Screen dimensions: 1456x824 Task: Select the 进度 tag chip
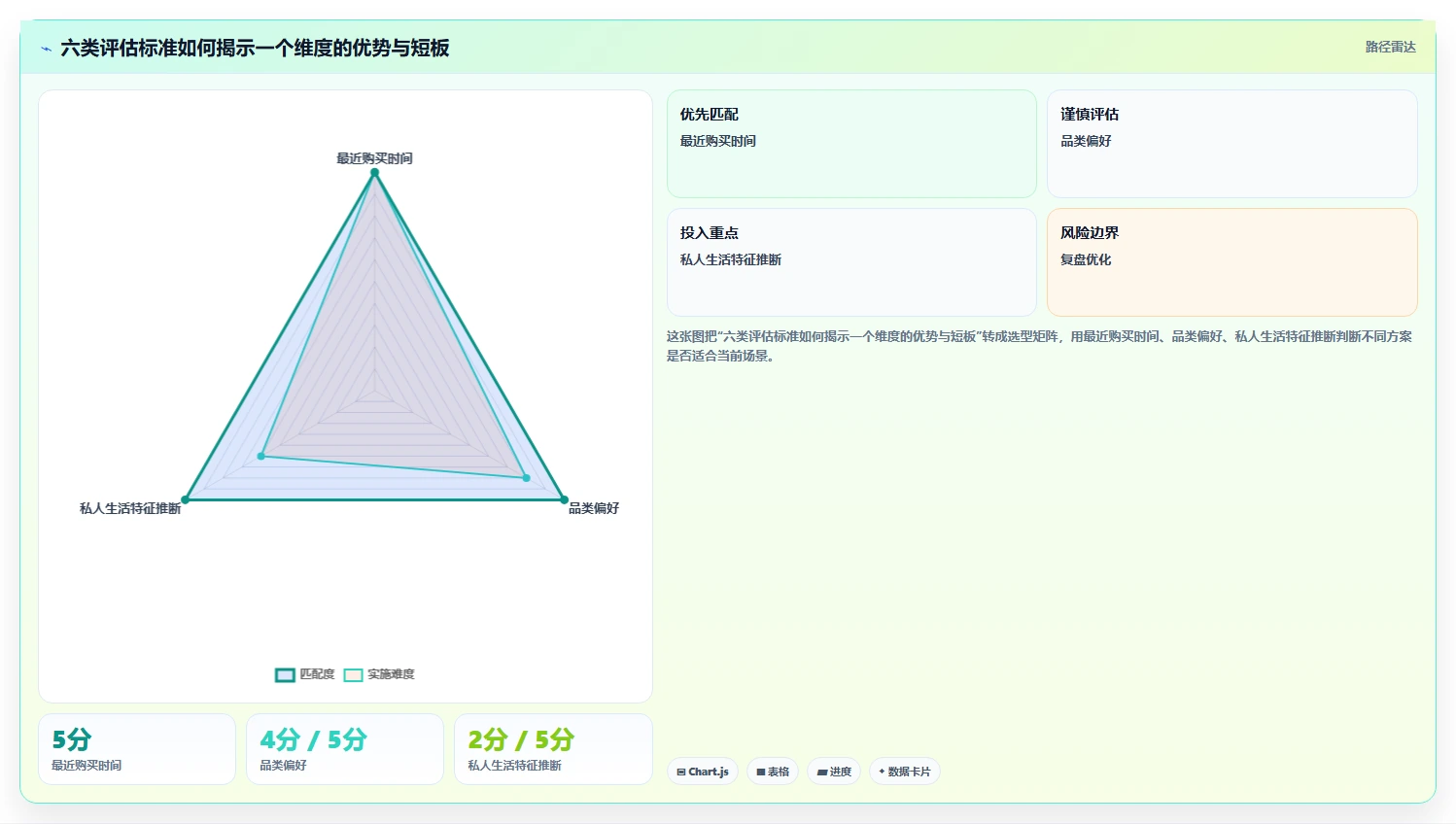(x=834, y=772)
